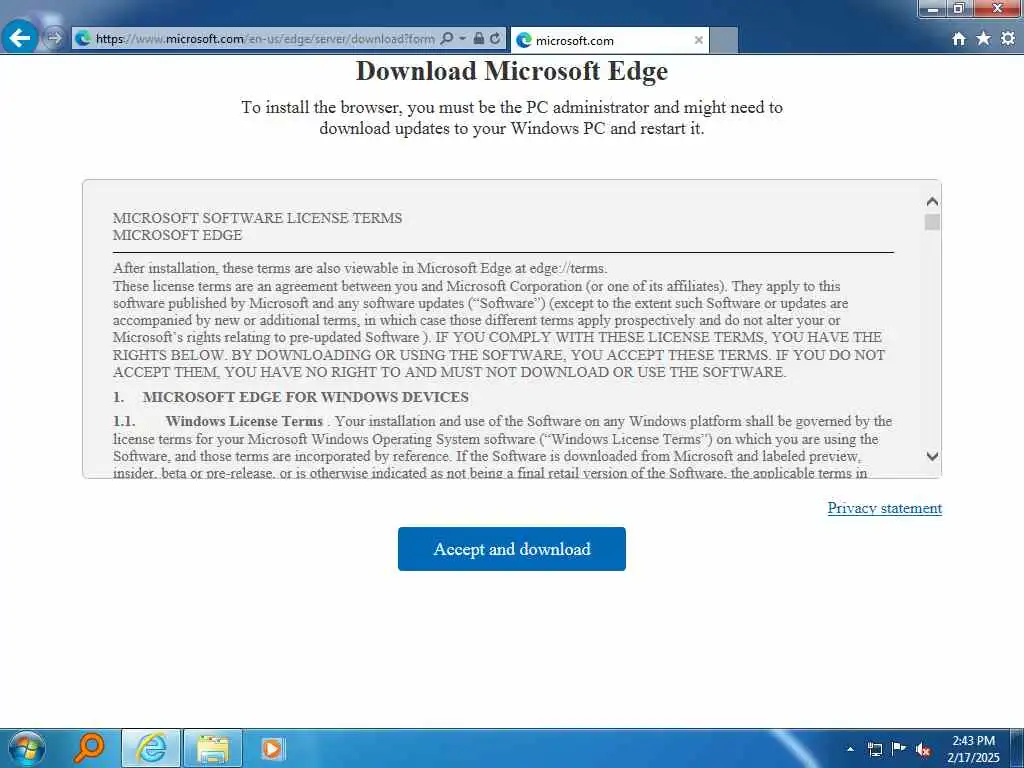Screen dimensions: 1024x768
Task: Open the File Explorer taskbar icon
Action: 213,748
